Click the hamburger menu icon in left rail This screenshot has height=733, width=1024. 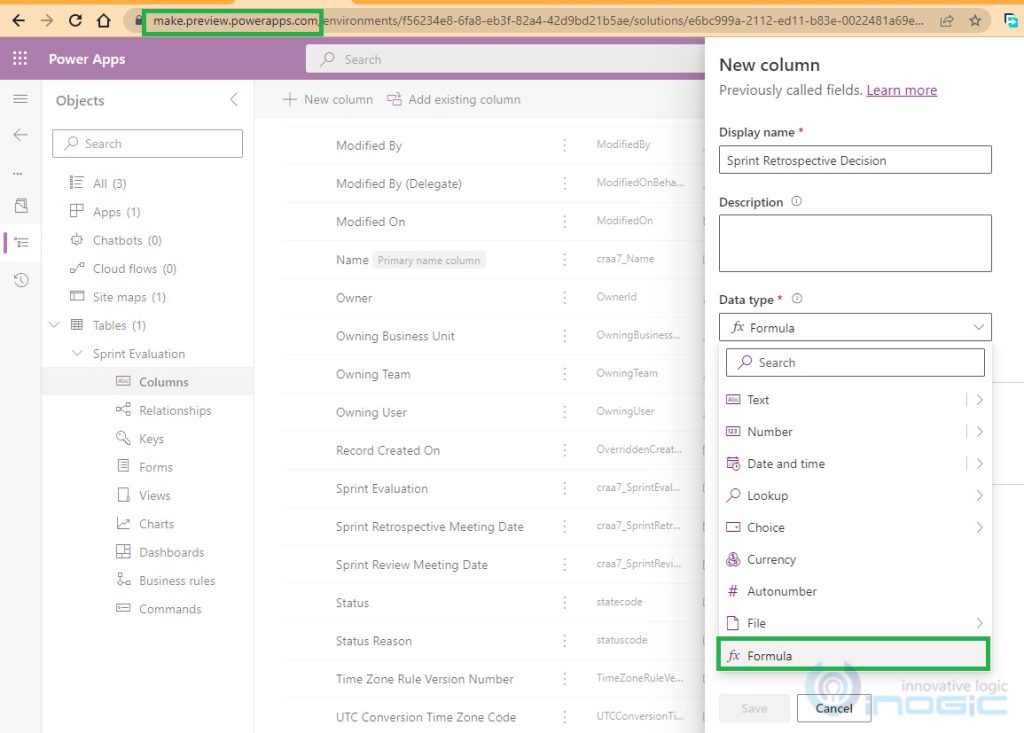coord(20,99)
